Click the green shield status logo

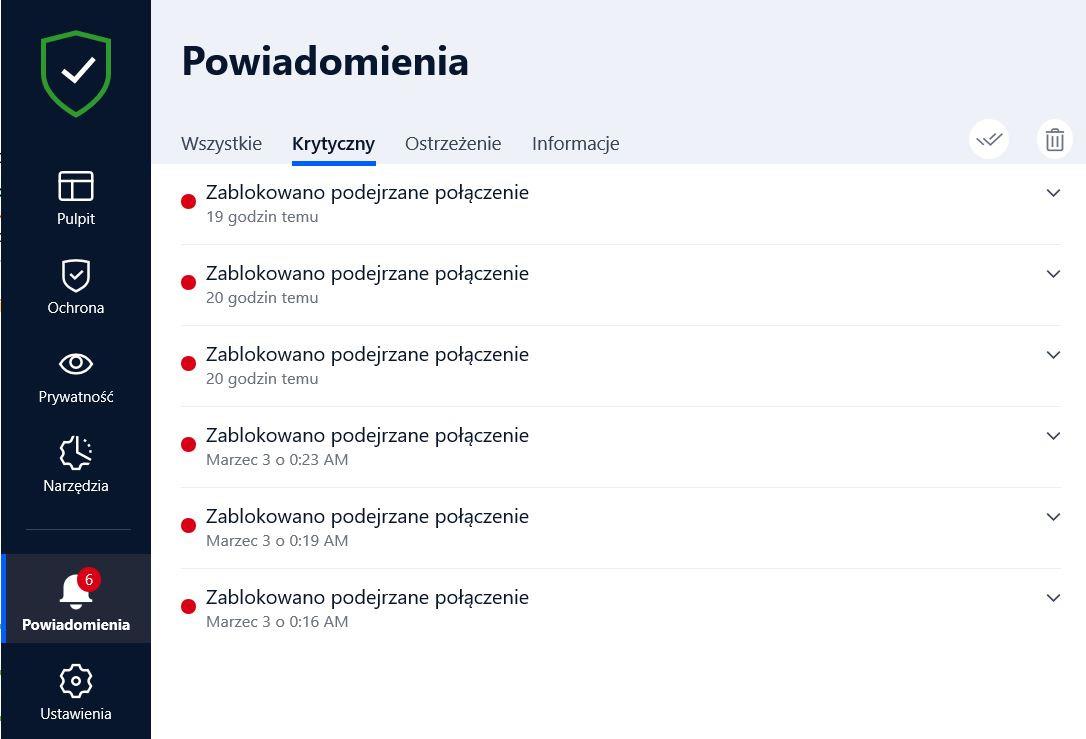click(x=76, y=73)
